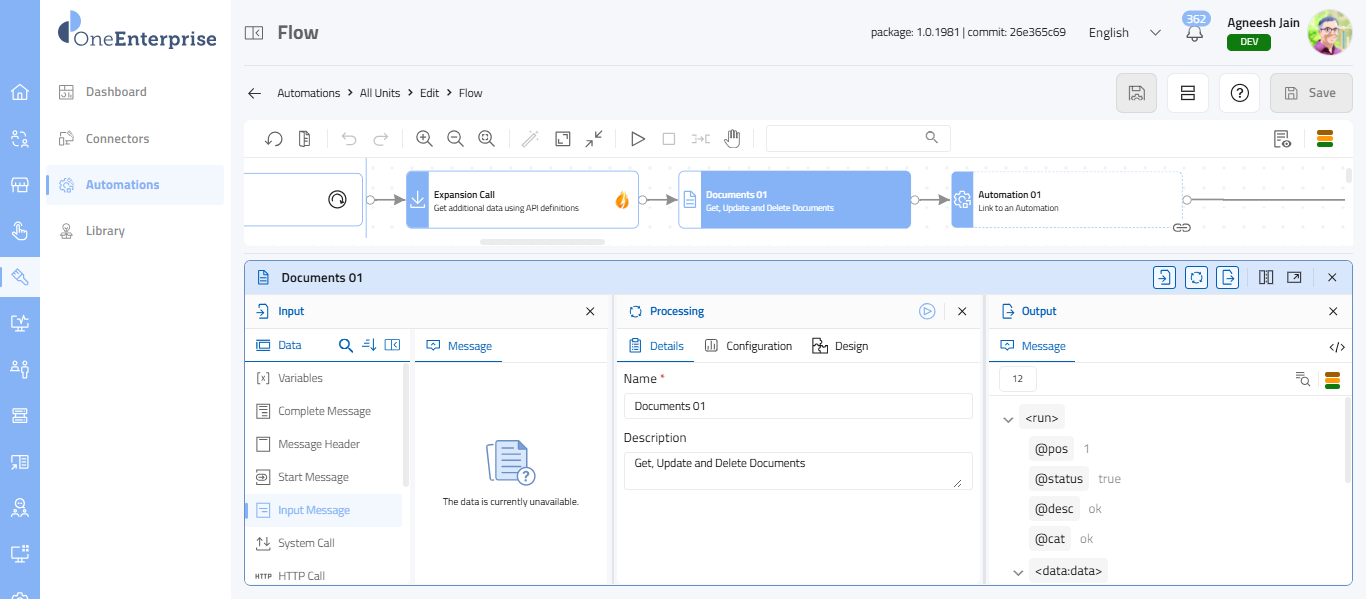Click the zoom in magnifier icon
This screenshot has width=1366, height=599.
coord(424,139)
